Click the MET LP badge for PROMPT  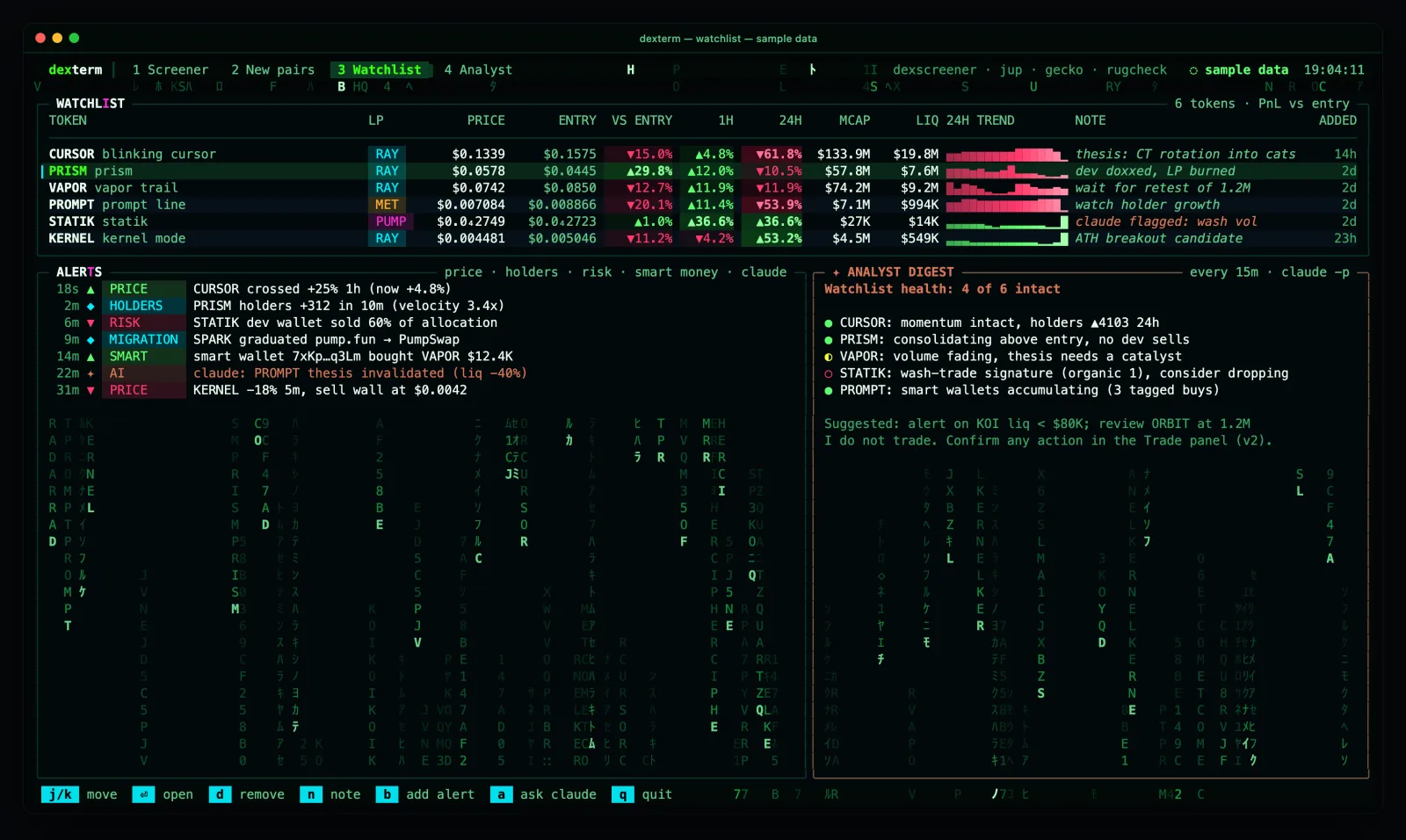click(x=387, y=205)
